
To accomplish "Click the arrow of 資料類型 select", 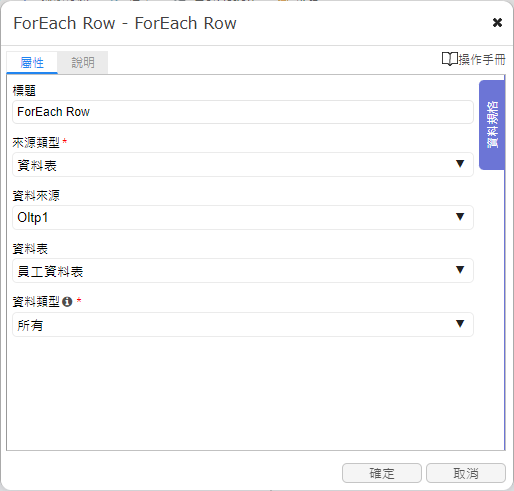I will tap(460, 324).
